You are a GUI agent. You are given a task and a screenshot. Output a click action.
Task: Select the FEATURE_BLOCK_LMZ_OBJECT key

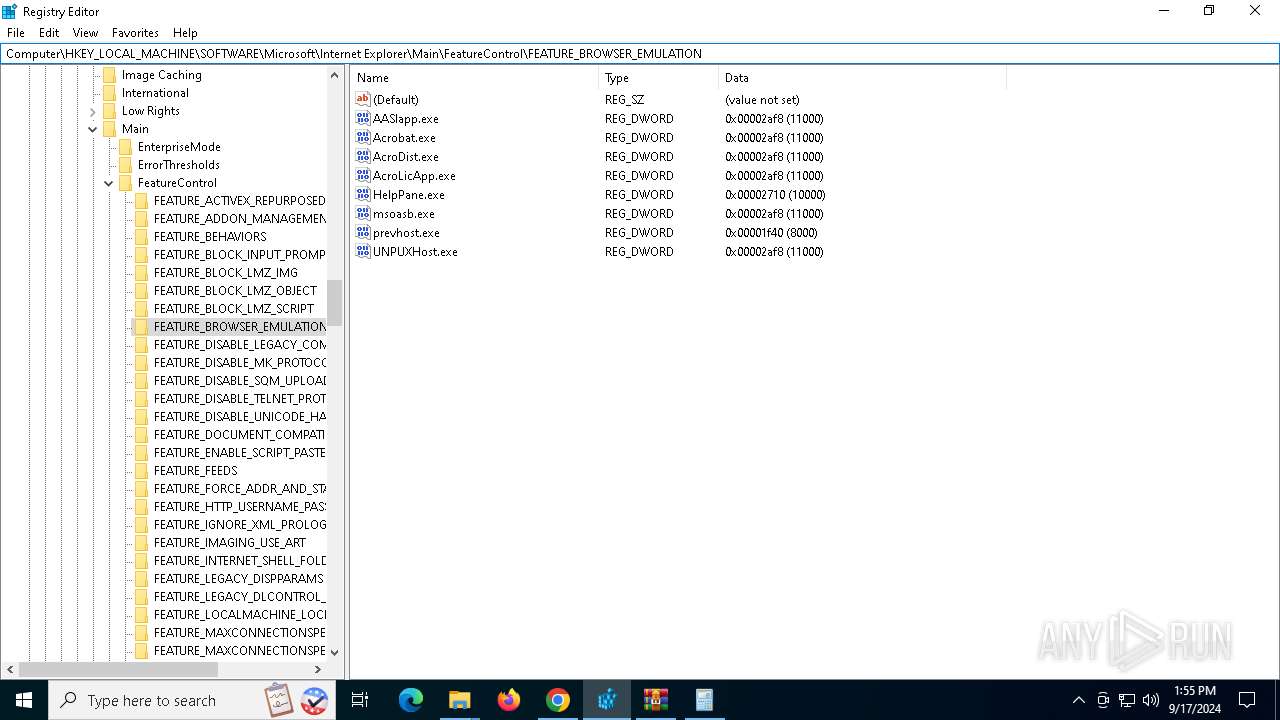(x=235, y=291)
